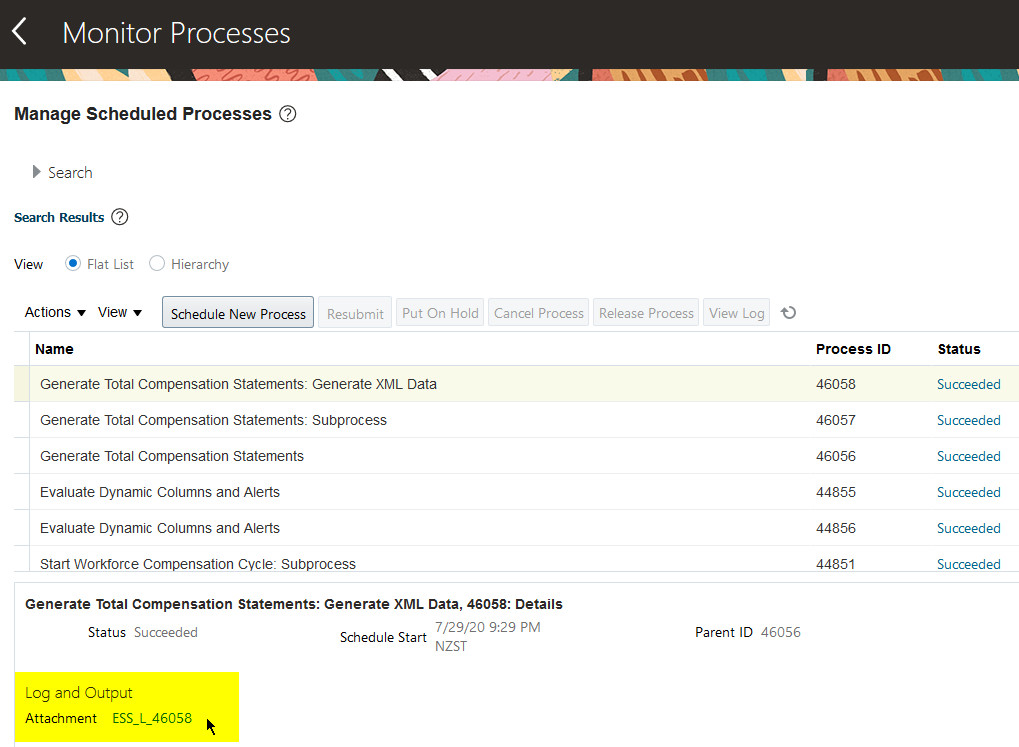Screen dimensions: 1019x747
Task: Click the View Log button
Action: click(x=736, y=313)
